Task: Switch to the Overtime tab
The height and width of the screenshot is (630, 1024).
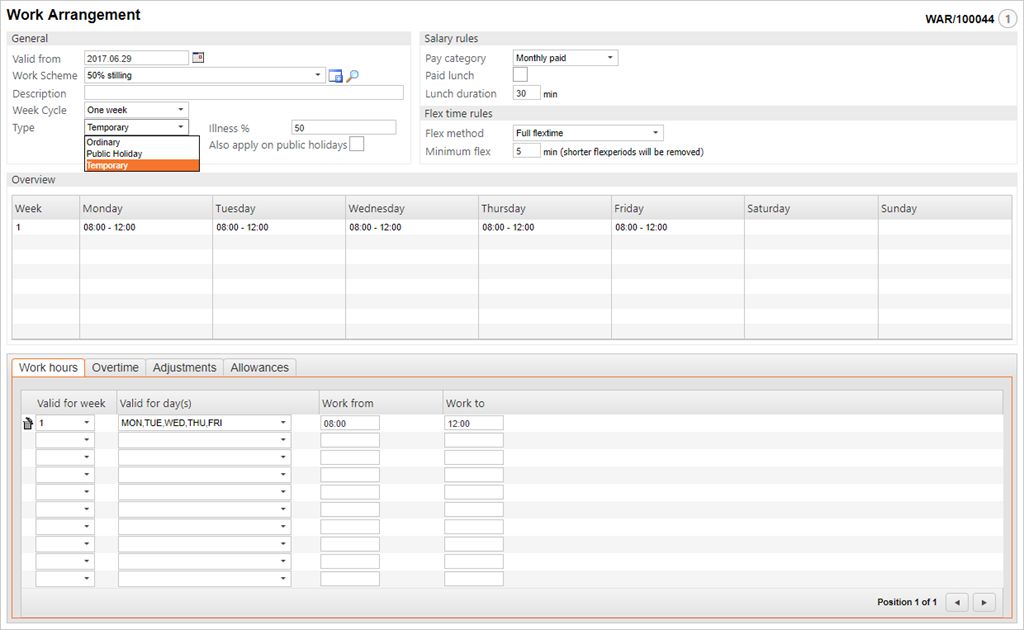Action: (115, 368)
